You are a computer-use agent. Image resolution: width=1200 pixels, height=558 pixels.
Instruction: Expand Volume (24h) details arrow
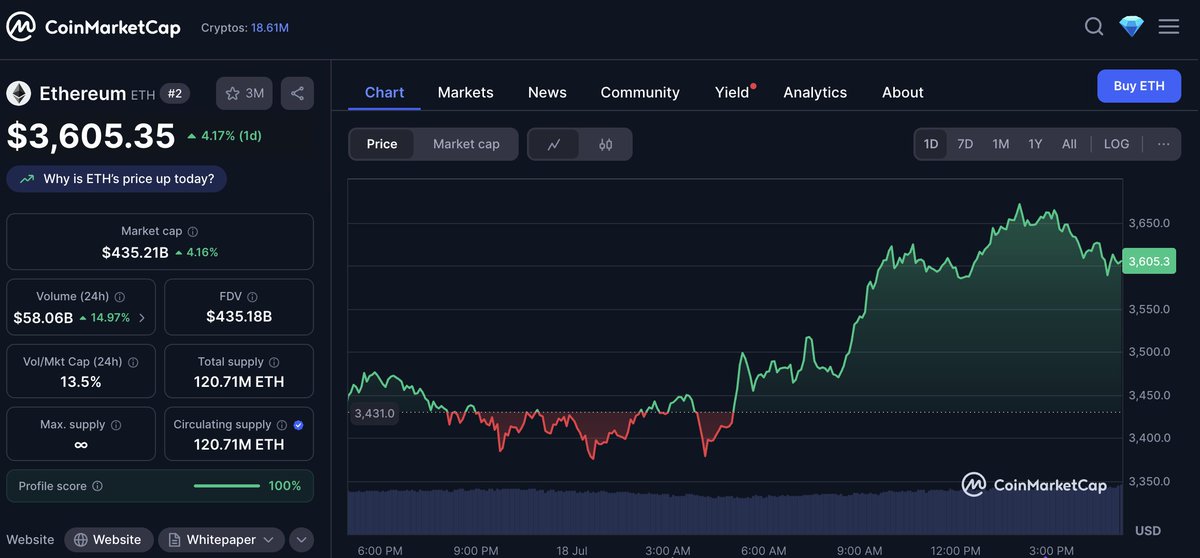tap(141, 318)
